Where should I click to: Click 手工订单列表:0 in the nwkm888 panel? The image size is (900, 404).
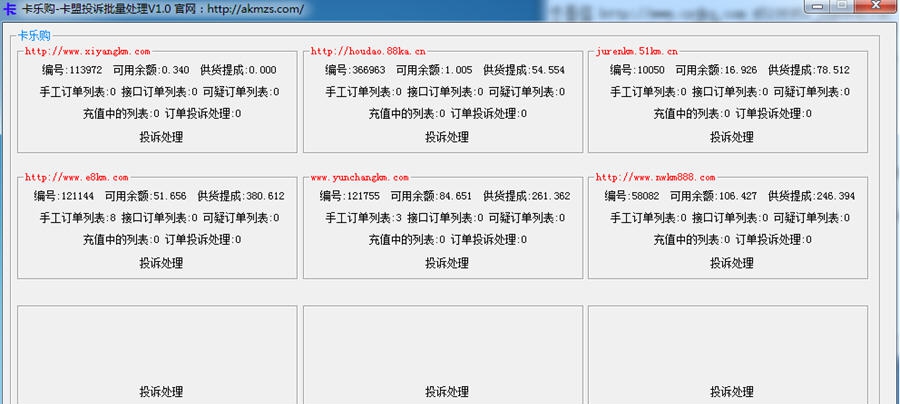tap(649, 218)
